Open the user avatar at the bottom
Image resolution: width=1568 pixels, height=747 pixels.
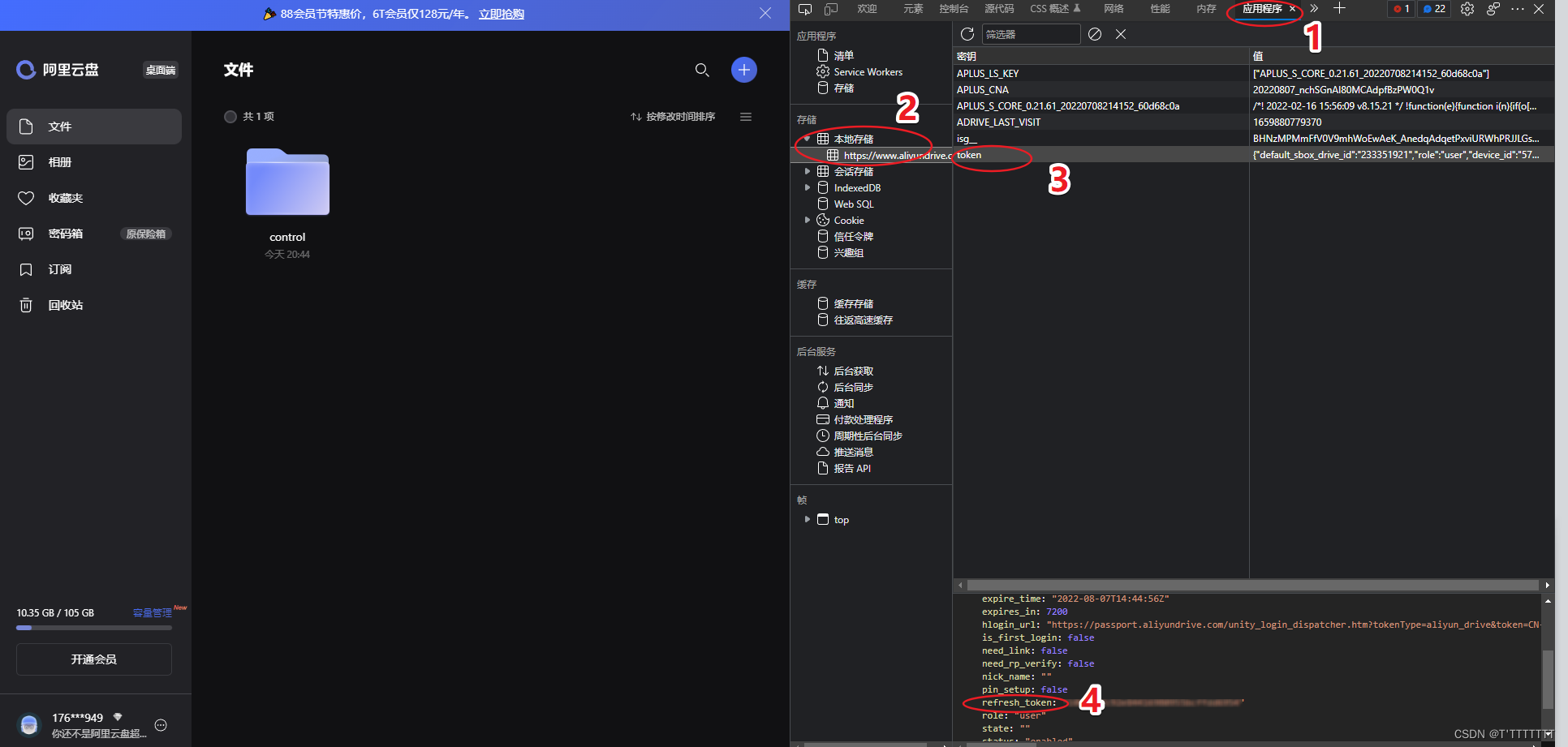(29, 724)
